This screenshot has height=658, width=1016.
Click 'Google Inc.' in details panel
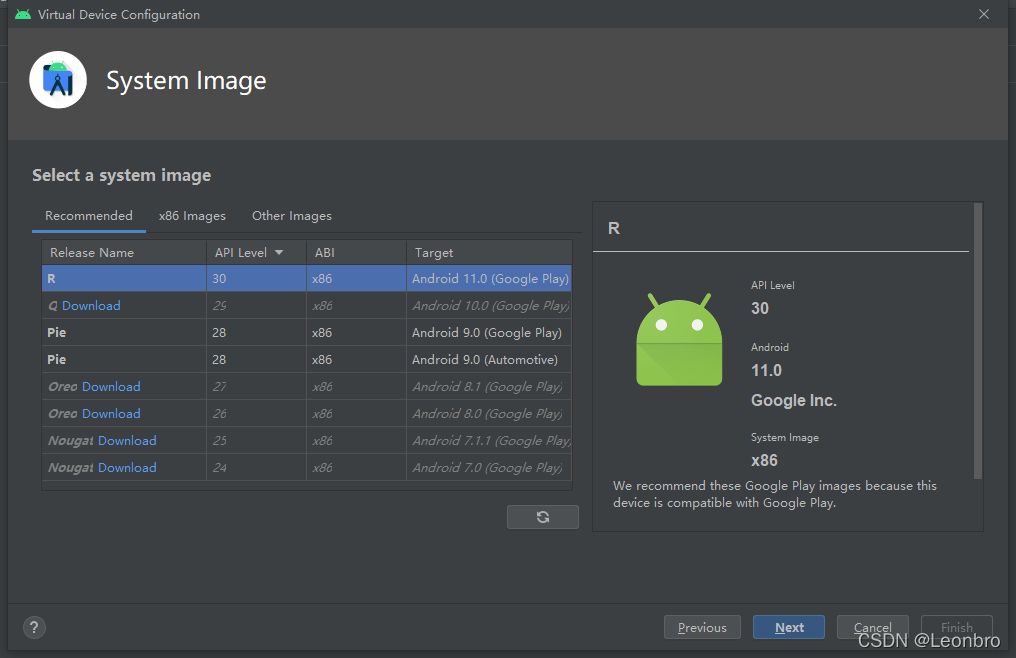794,401
